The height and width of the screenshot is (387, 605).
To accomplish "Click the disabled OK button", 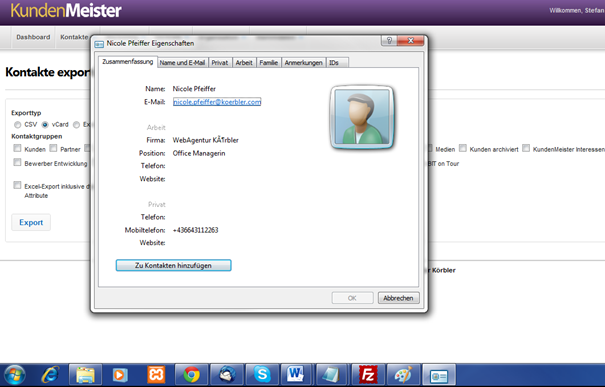I will (352, 298).
